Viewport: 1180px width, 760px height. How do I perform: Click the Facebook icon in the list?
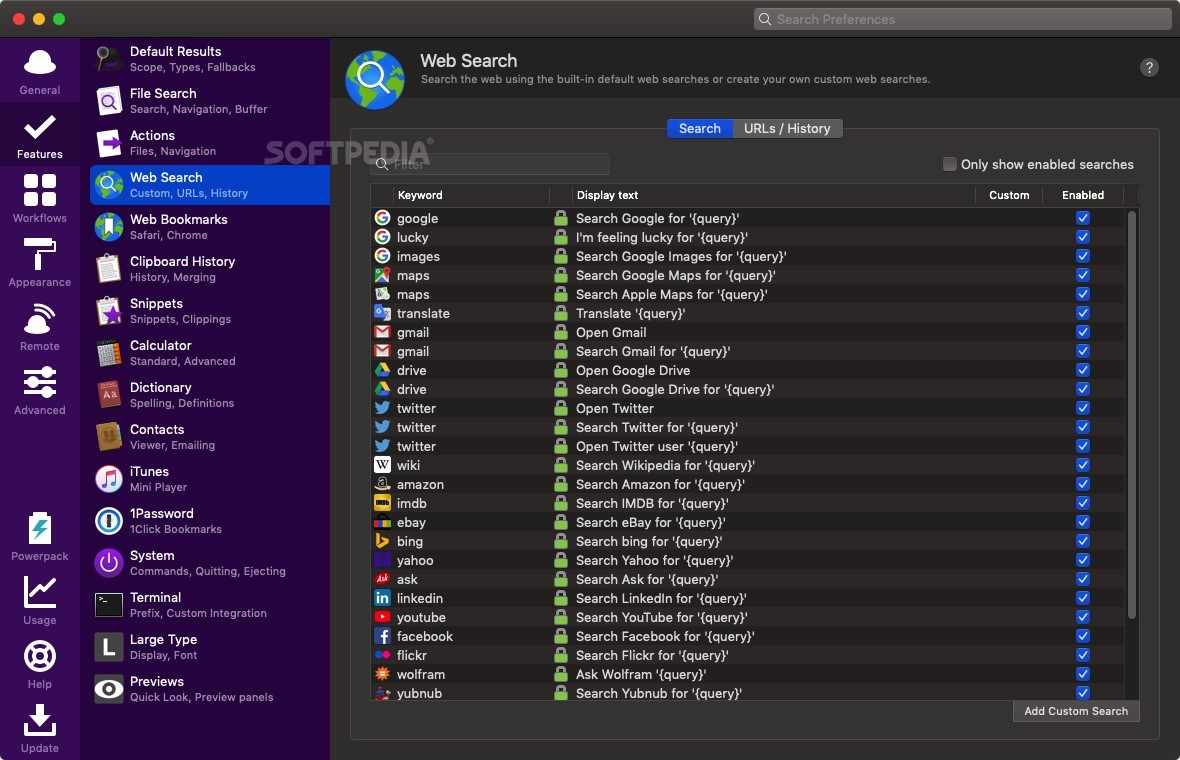382,636
